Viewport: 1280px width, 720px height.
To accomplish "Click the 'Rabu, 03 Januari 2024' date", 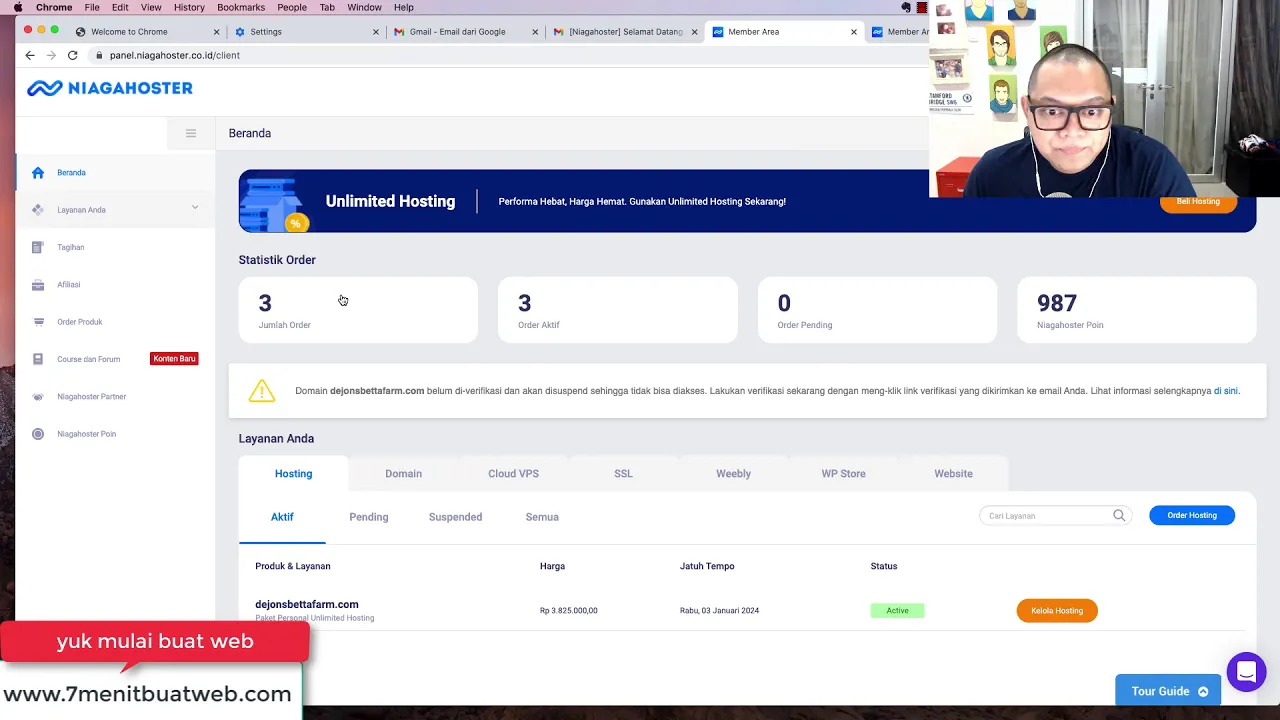I will tap(719, 611).
